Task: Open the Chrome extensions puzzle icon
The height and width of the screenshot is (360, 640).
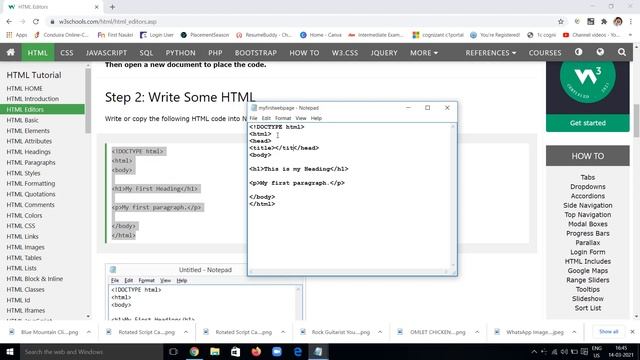Action: [x=604, y=22]
